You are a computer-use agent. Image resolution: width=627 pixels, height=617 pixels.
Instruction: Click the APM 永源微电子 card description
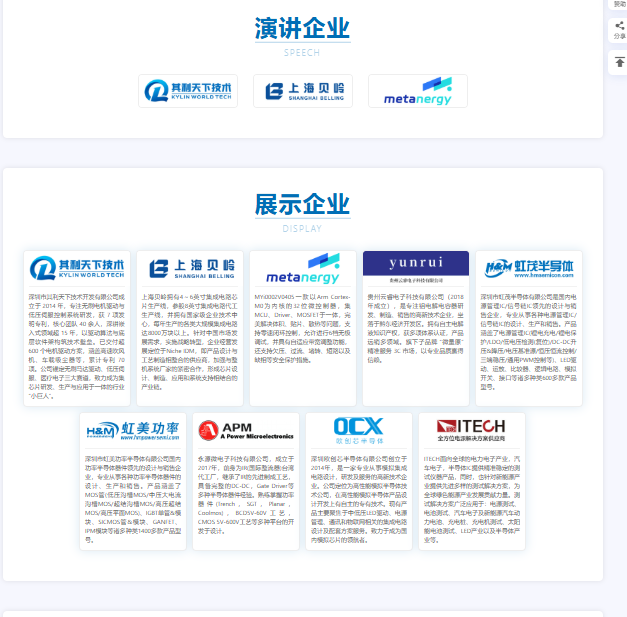[x=246, y=495]
